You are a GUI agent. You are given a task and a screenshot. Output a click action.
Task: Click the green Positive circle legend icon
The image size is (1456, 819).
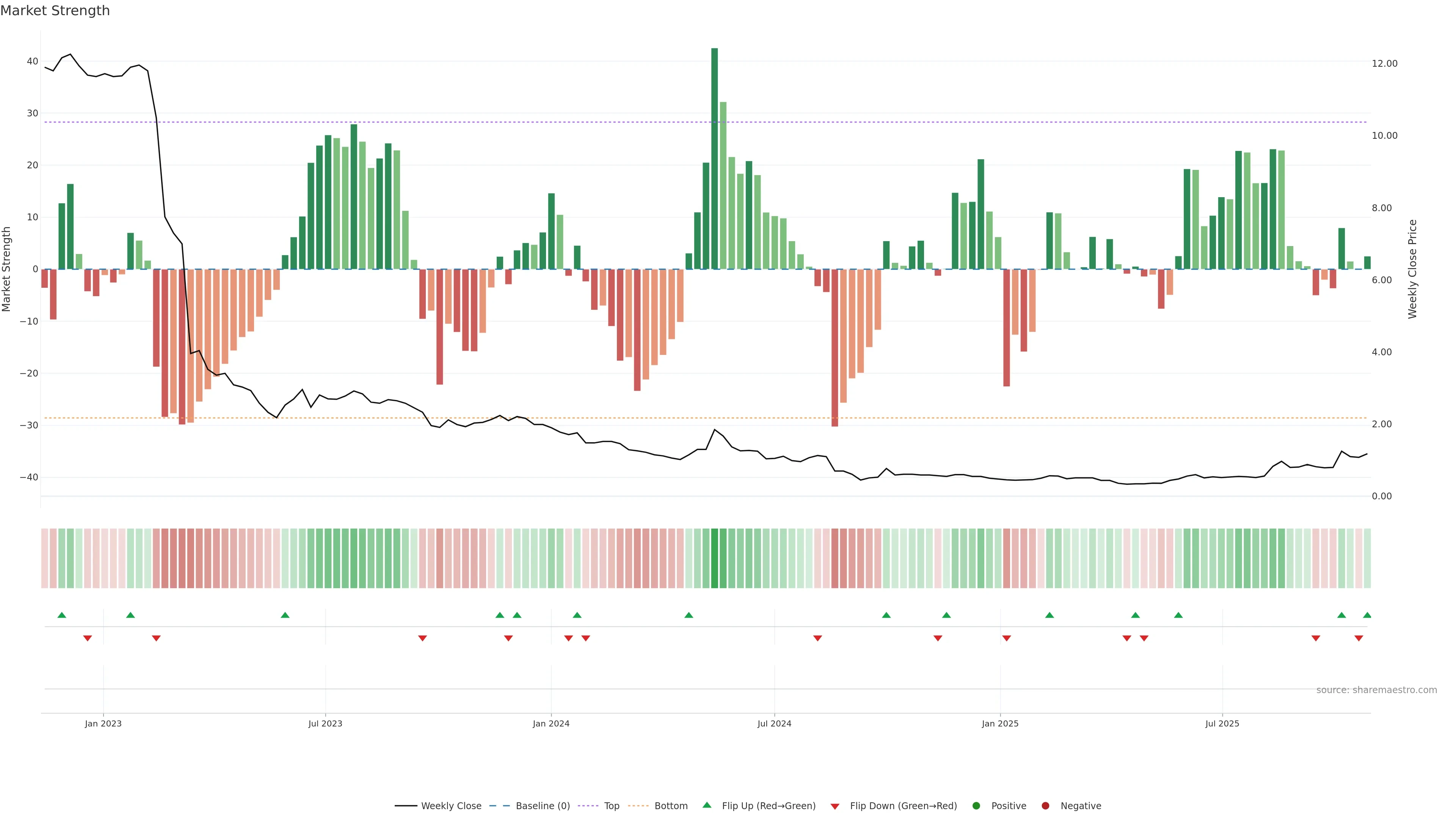(976, 806)
